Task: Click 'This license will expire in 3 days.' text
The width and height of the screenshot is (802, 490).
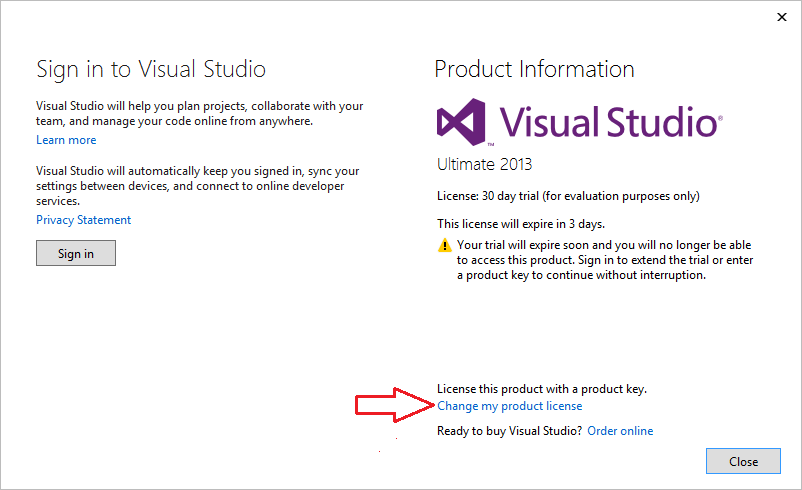Action: (521, 224)
